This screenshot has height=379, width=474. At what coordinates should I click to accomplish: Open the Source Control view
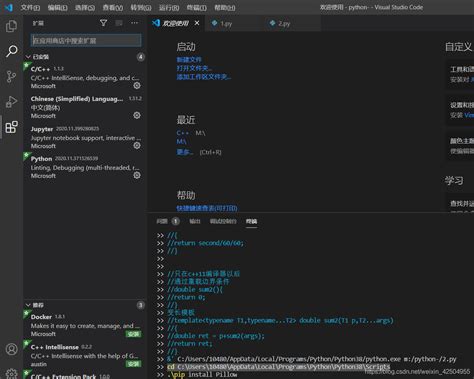[11, 76]
